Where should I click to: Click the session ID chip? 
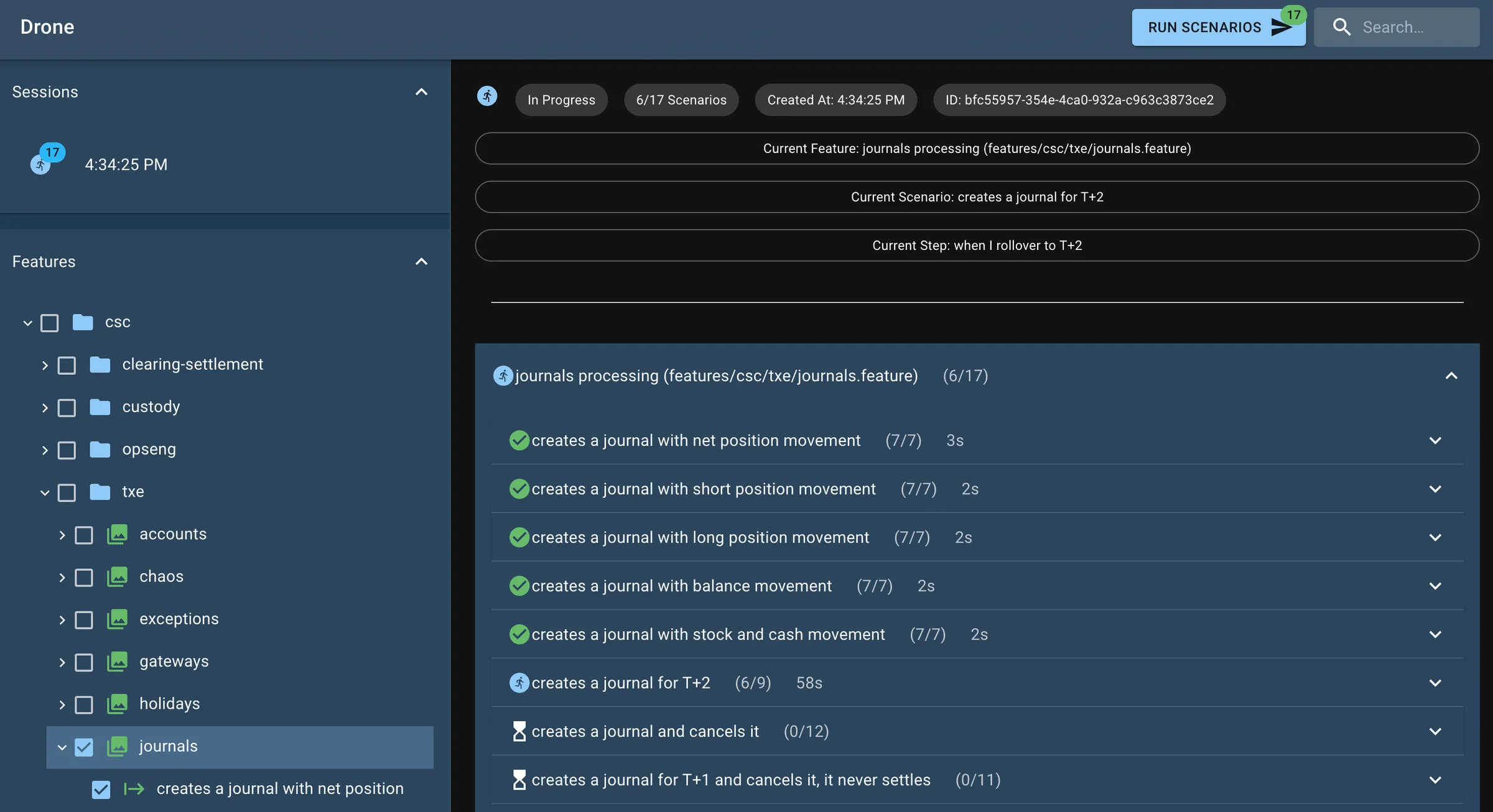coord(1079,100)
